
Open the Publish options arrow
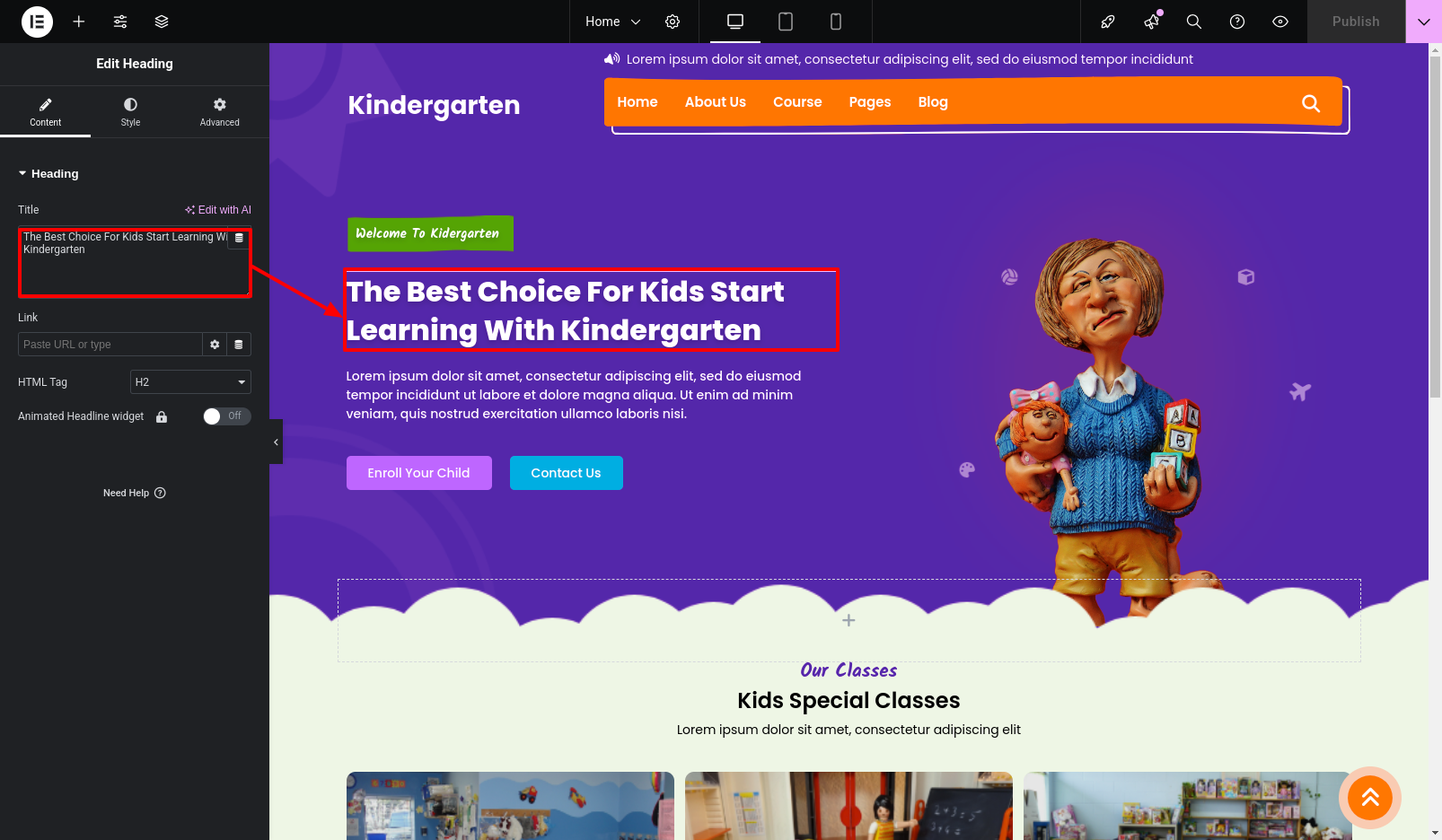click(1424, 22)
